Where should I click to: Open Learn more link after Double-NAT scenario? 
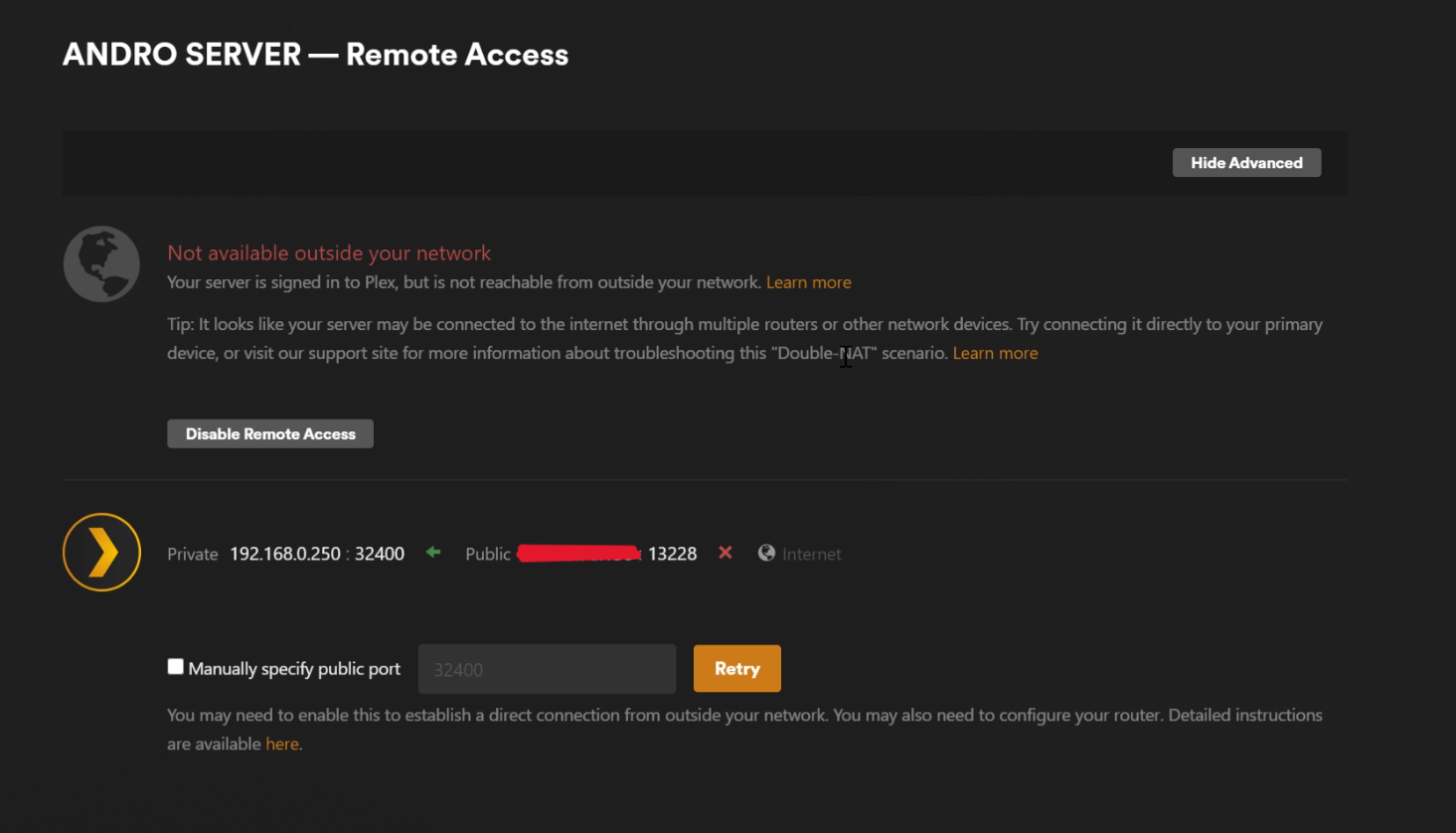pyautogui.click(x=995, y=353)
